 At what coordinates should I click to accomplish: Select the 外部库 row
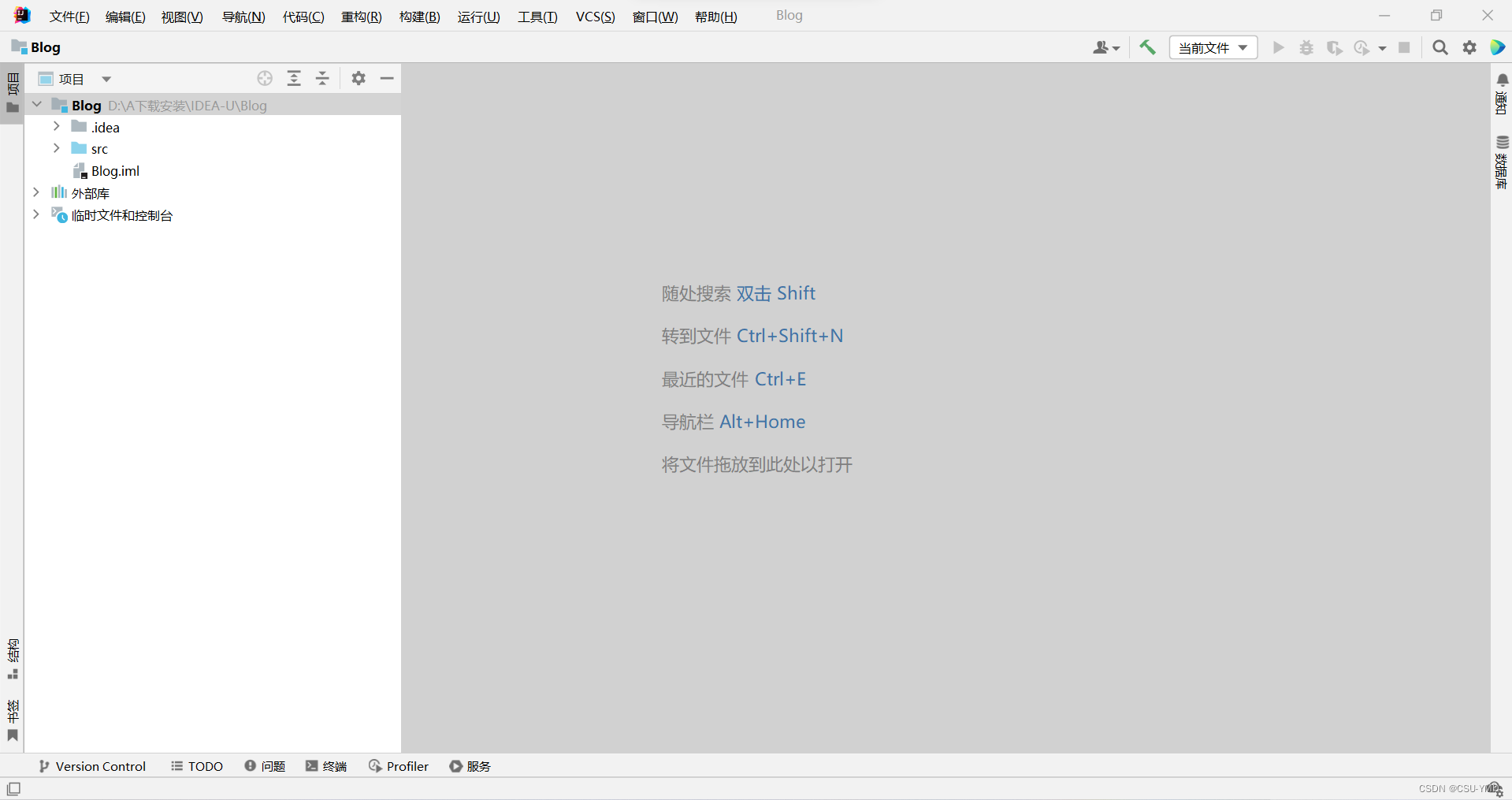(x=213, y=193)
